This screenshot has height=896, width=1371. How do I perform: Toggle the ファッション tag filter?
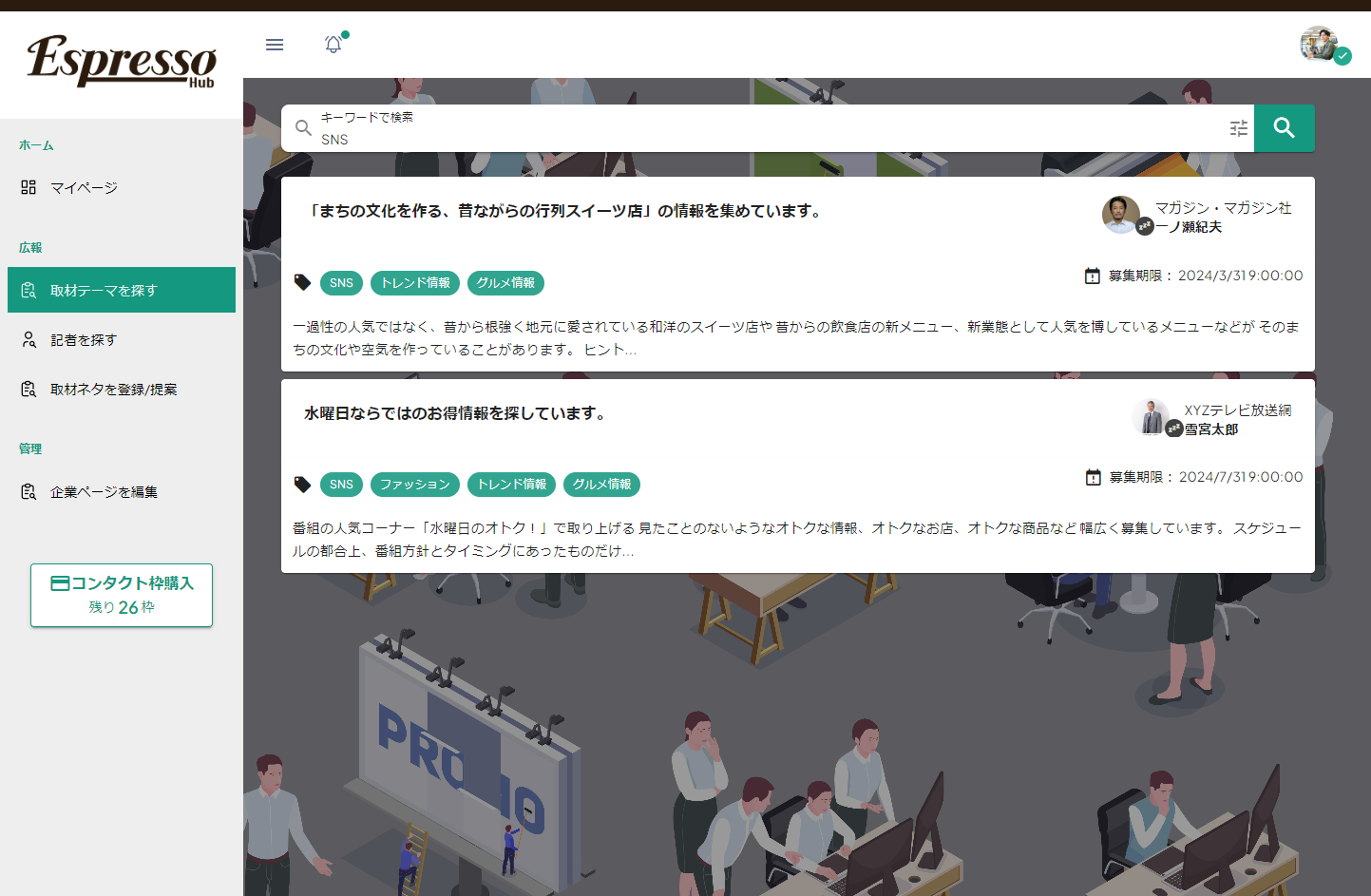415,484
